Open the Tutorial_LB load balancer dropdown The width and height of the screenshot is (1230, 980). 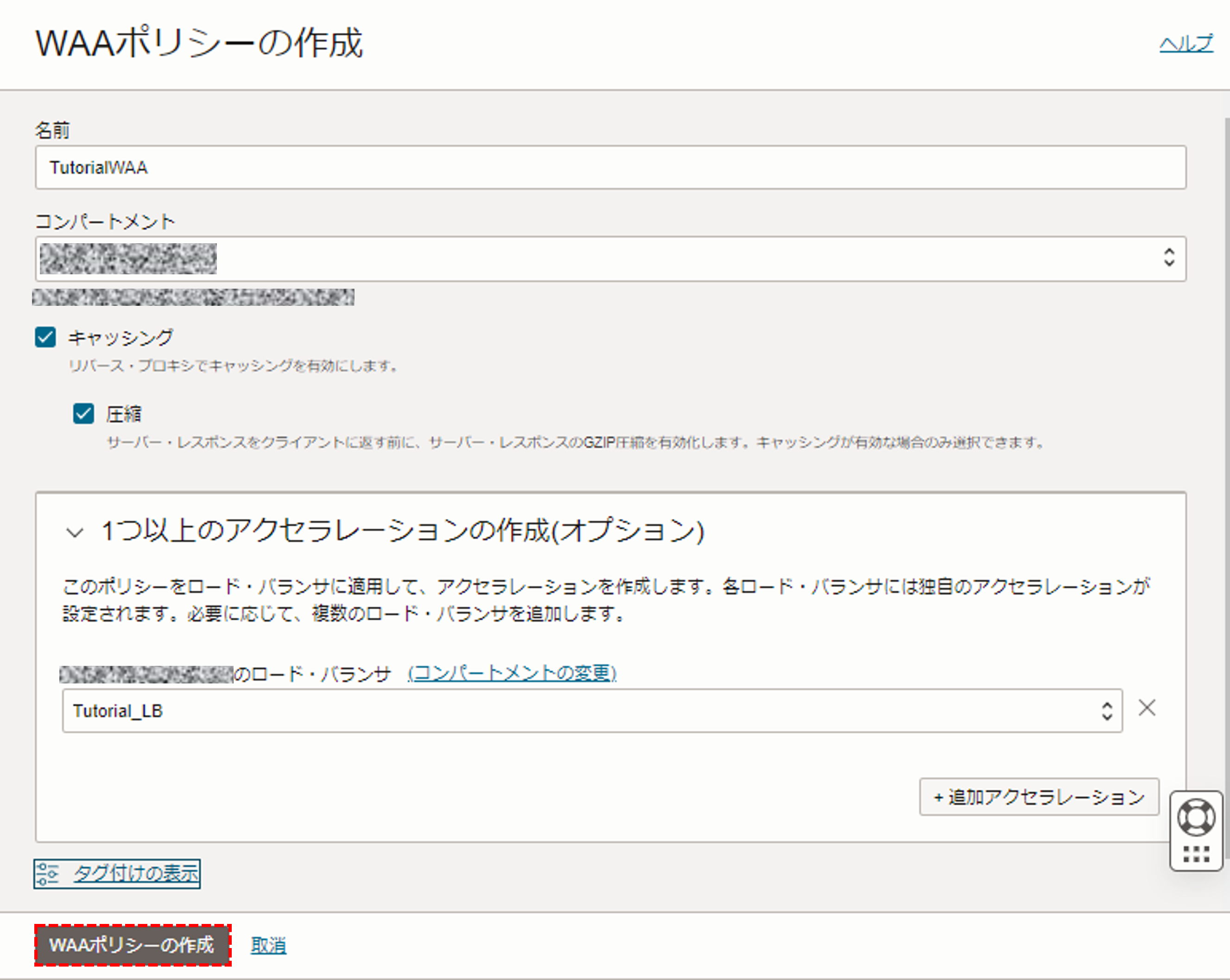coord(592,711)
